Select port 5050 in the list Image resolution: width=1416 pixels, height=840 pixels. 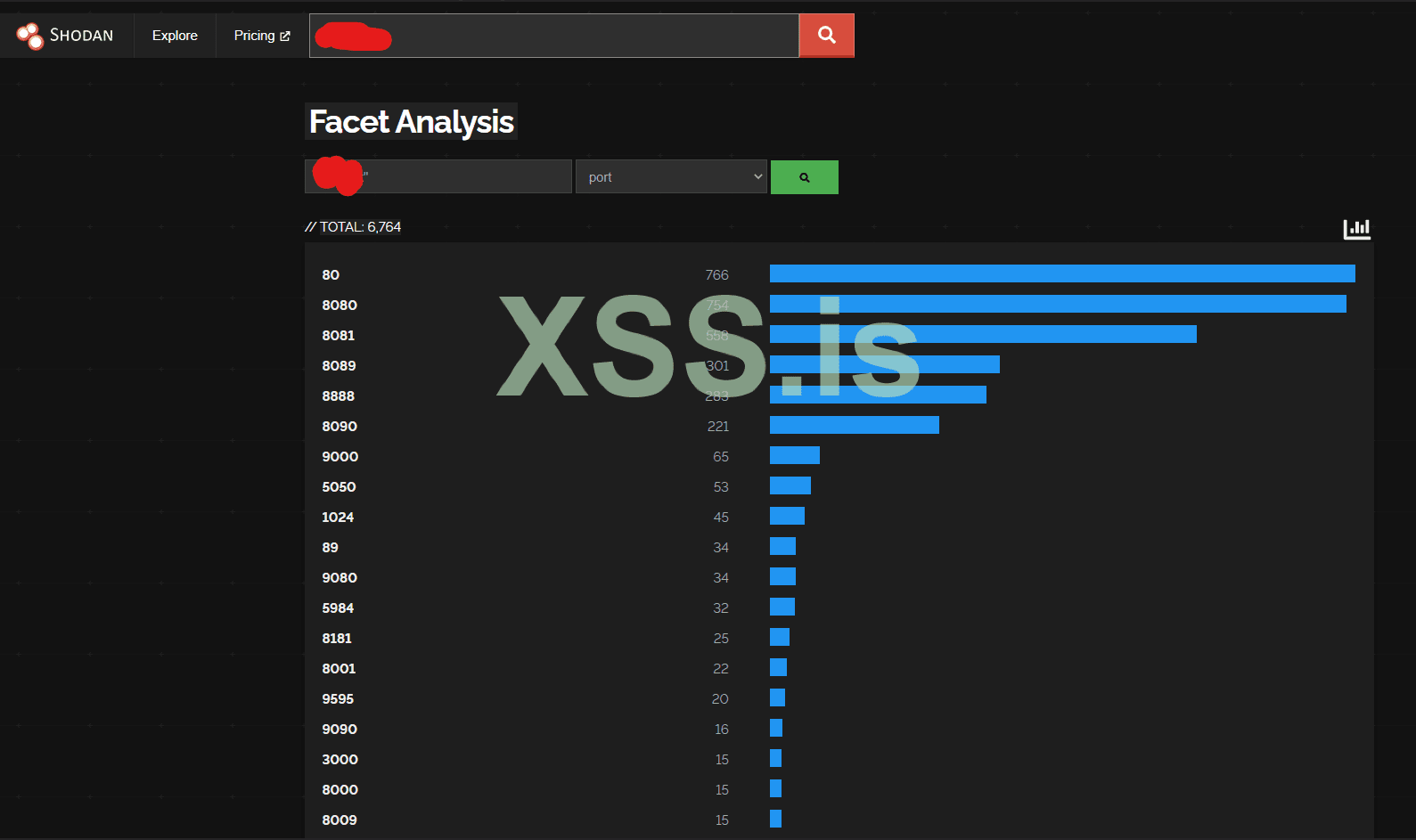(x=339, y=486)
